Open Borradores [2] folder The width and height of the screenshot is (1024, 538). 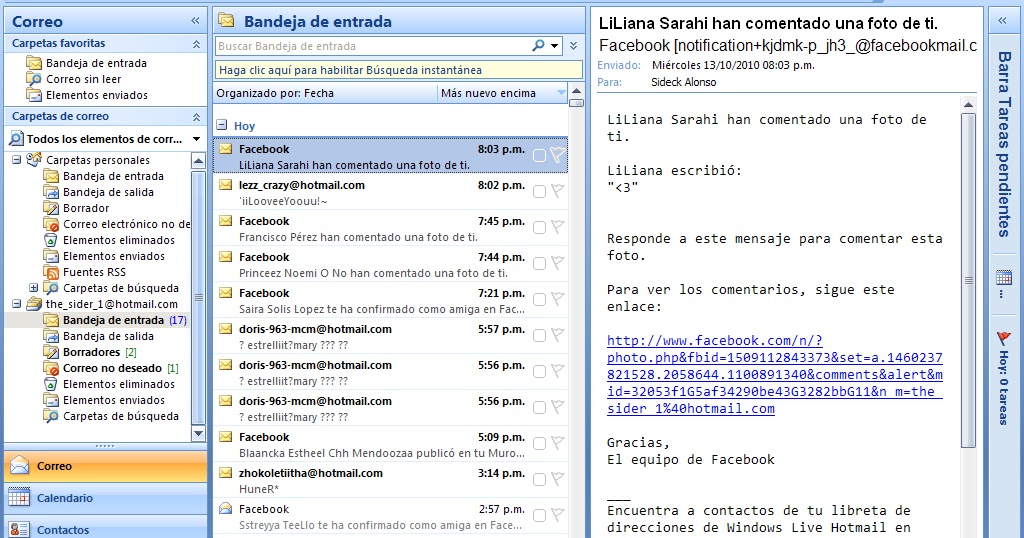90,352
